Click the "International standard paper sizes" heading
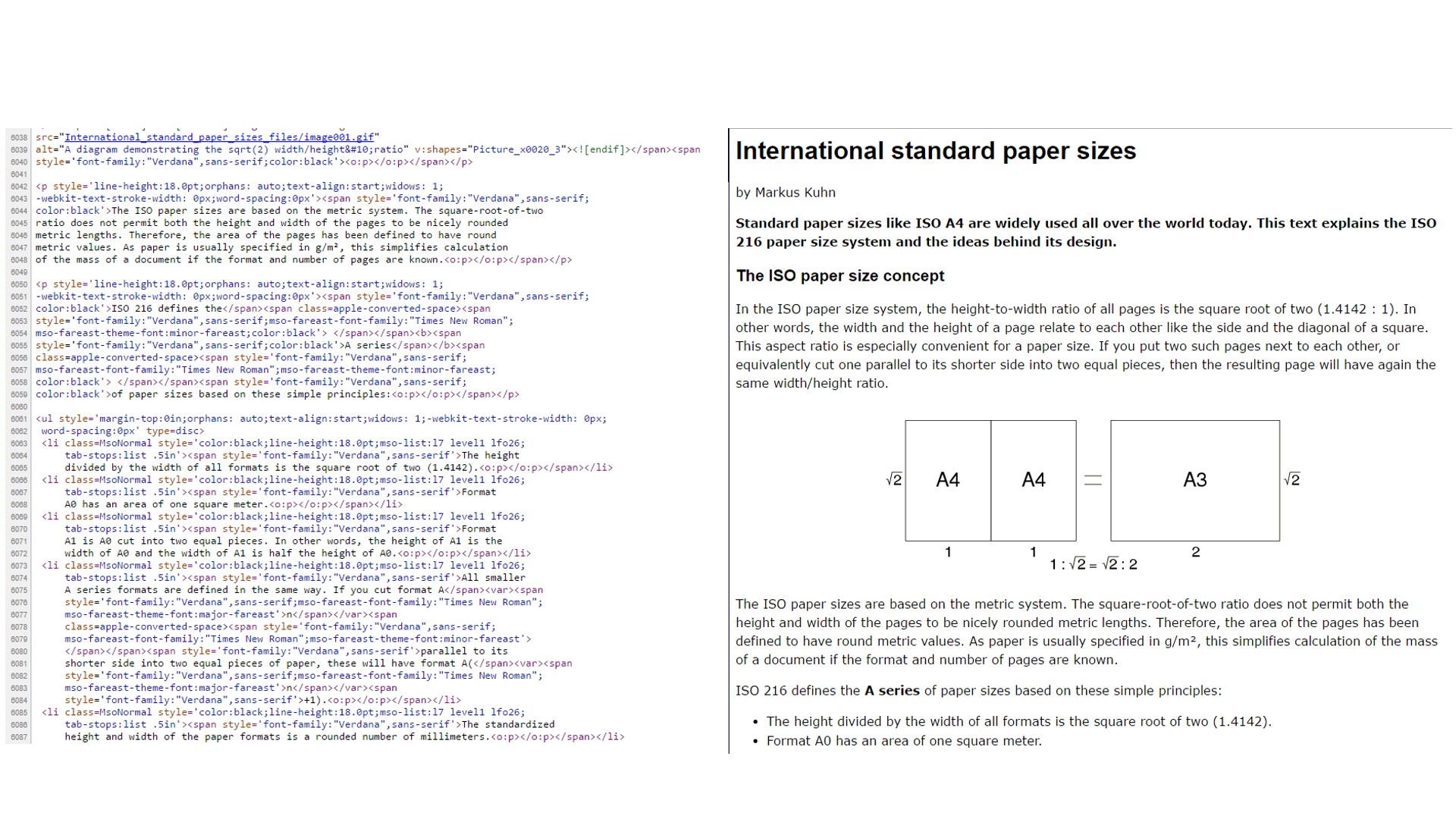Image resolution: width=1456 pixels, height=819 pixels. coord(934,151)
